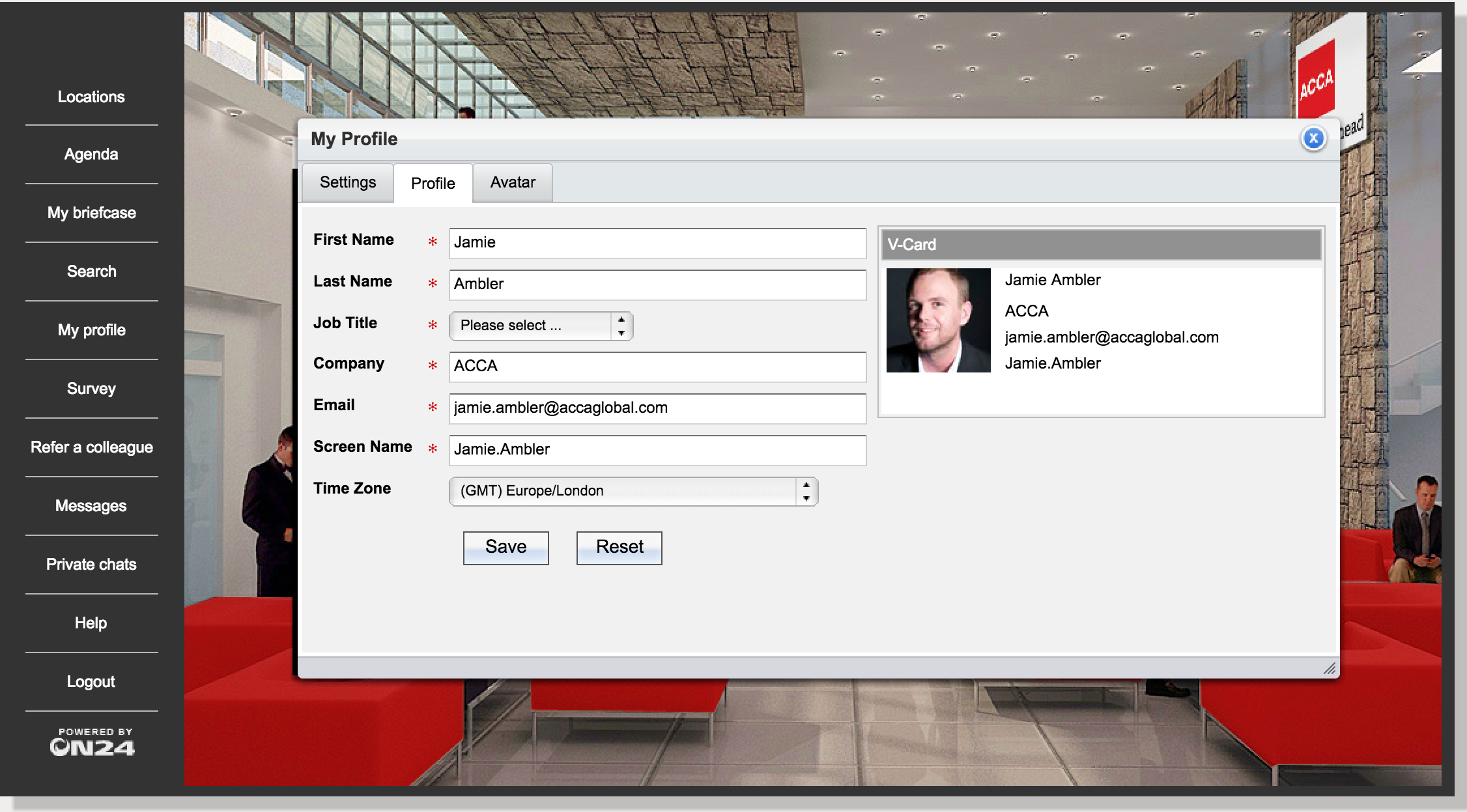Open the Avatar tab

[x=513, y=182]
